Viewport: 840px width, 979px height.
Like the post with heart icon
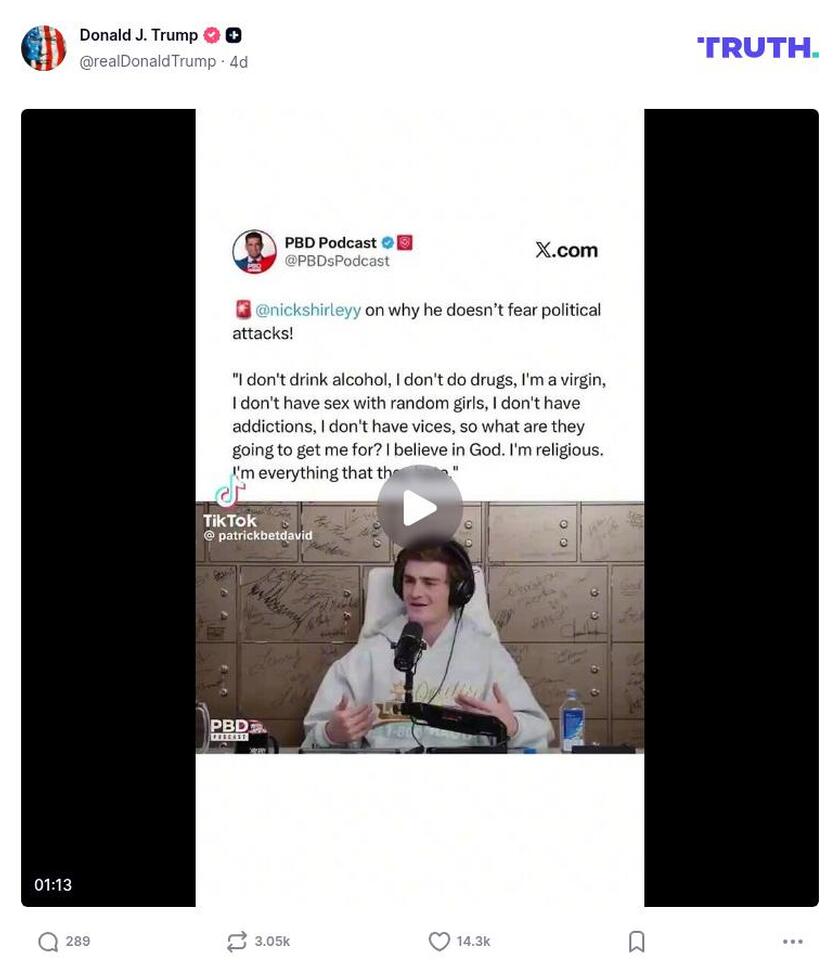tap(439, 942)
